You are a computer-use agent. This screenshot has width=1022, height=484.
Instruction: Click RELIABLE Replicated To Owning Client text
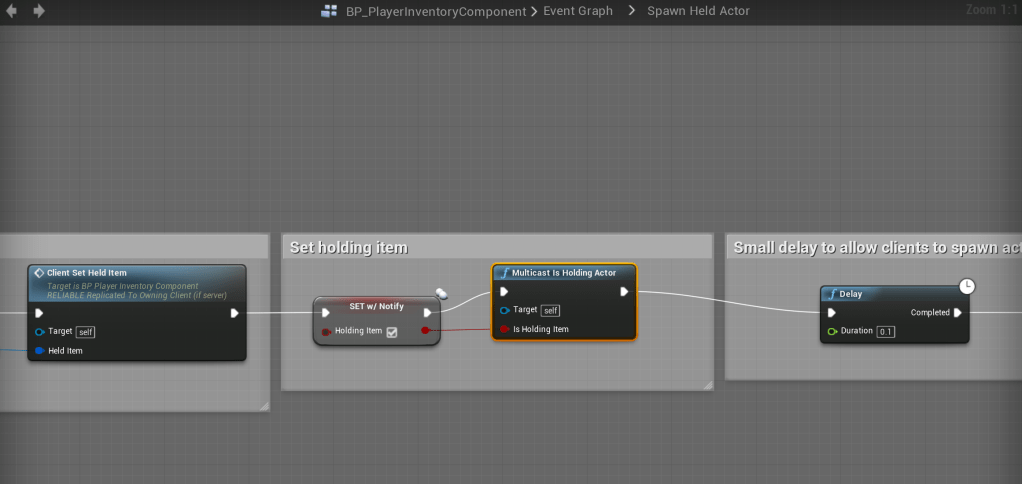pos(137,295)
